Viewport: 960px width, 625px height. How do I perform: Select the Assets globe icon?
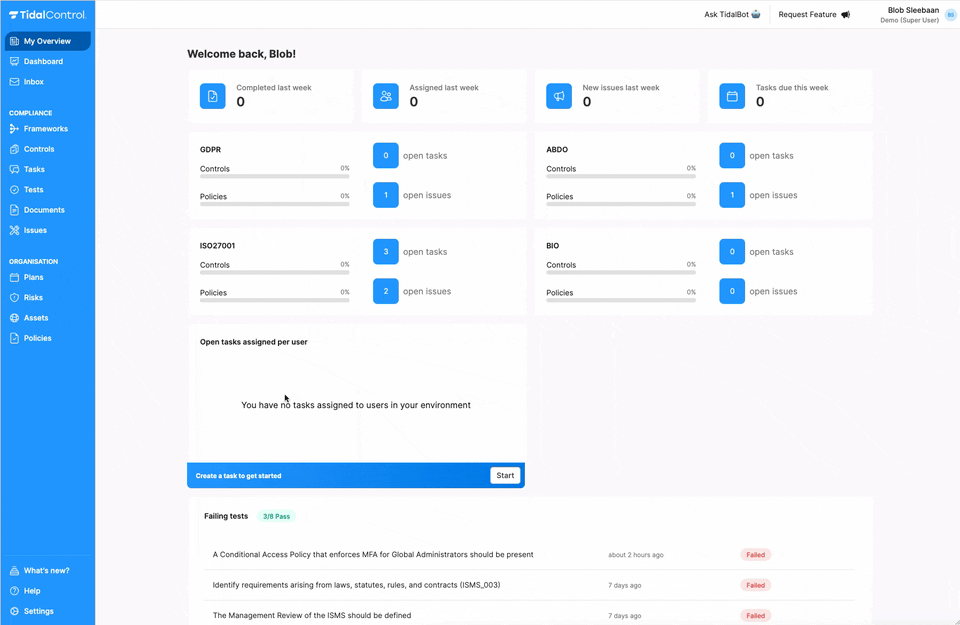(x=14, y=317)
